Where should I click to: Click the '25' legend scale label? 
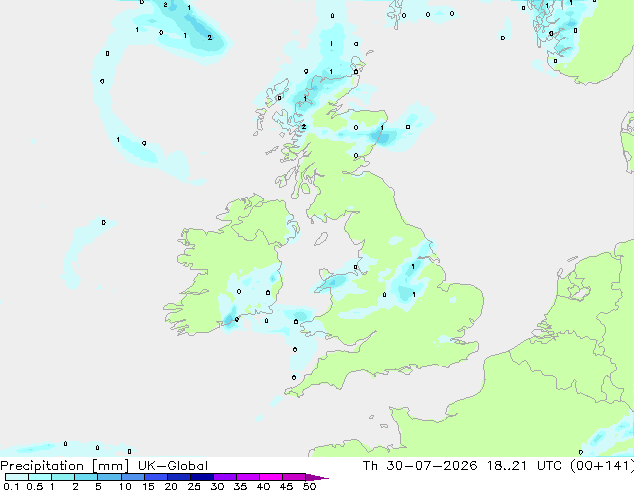click(x=194, y=486)
